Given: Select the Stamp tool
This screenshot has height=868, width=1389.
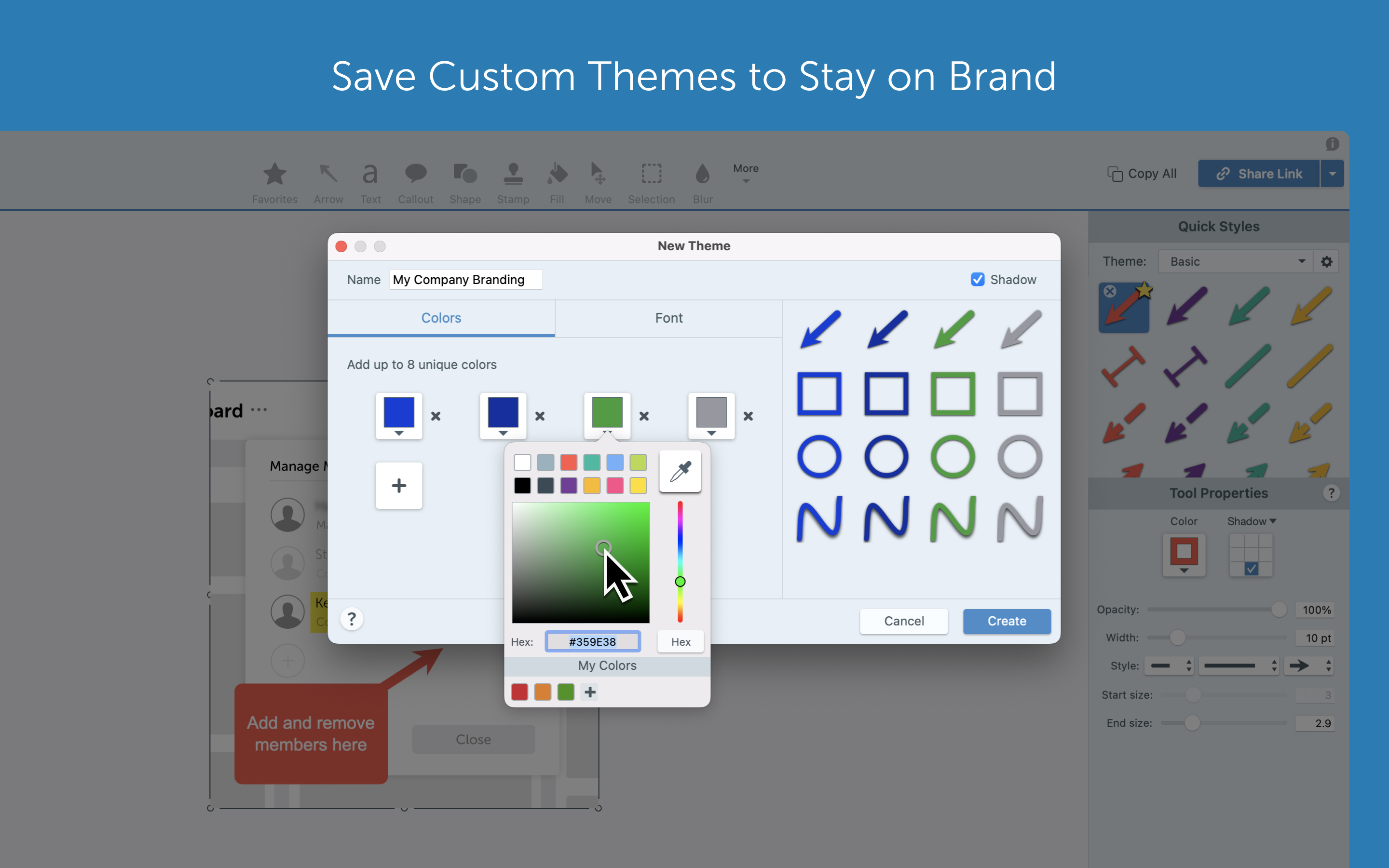Looking at the screenshot, I should point(513,183).
